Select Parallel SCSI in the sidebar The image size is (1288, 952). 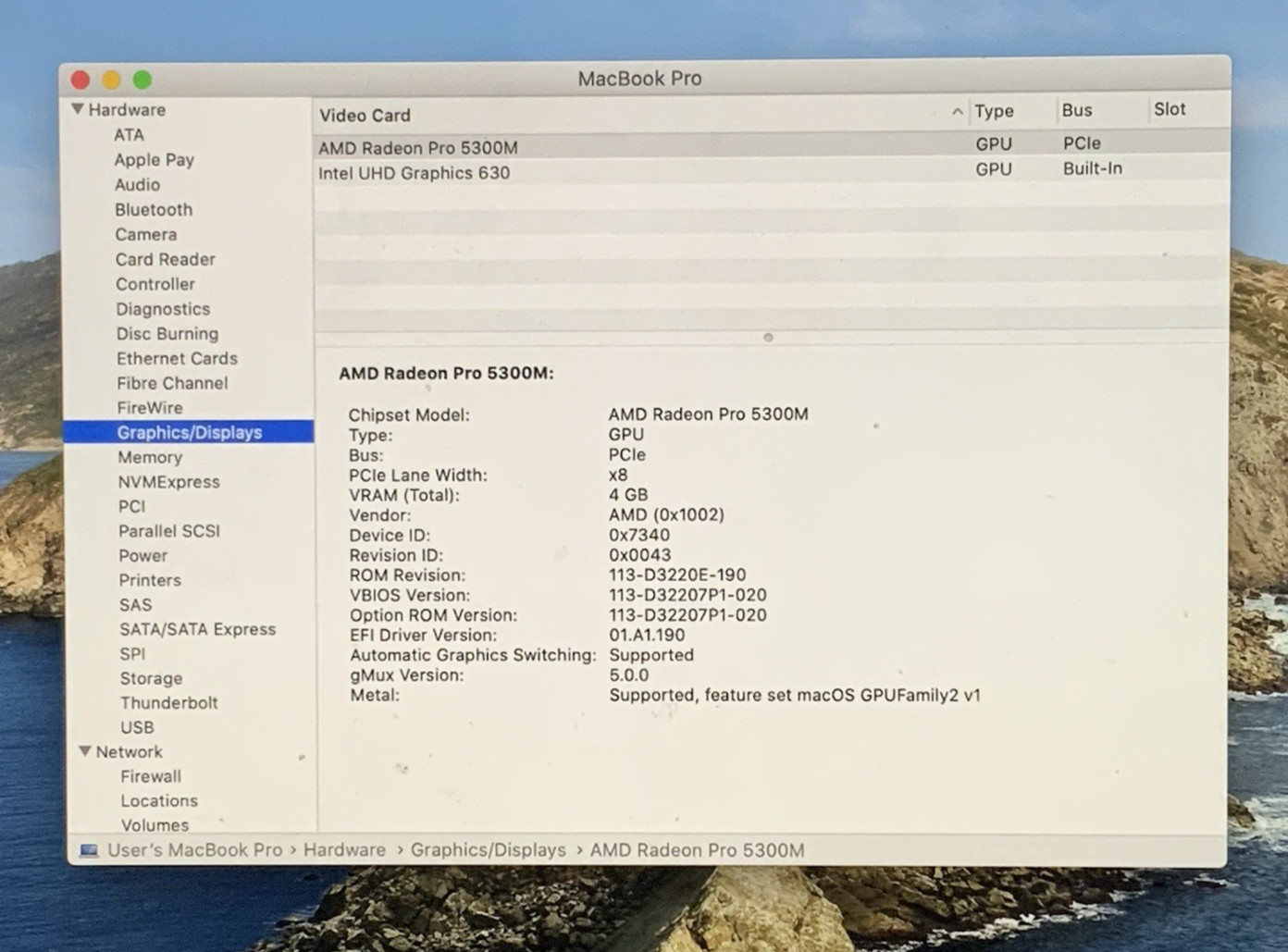tap(169, 531)
